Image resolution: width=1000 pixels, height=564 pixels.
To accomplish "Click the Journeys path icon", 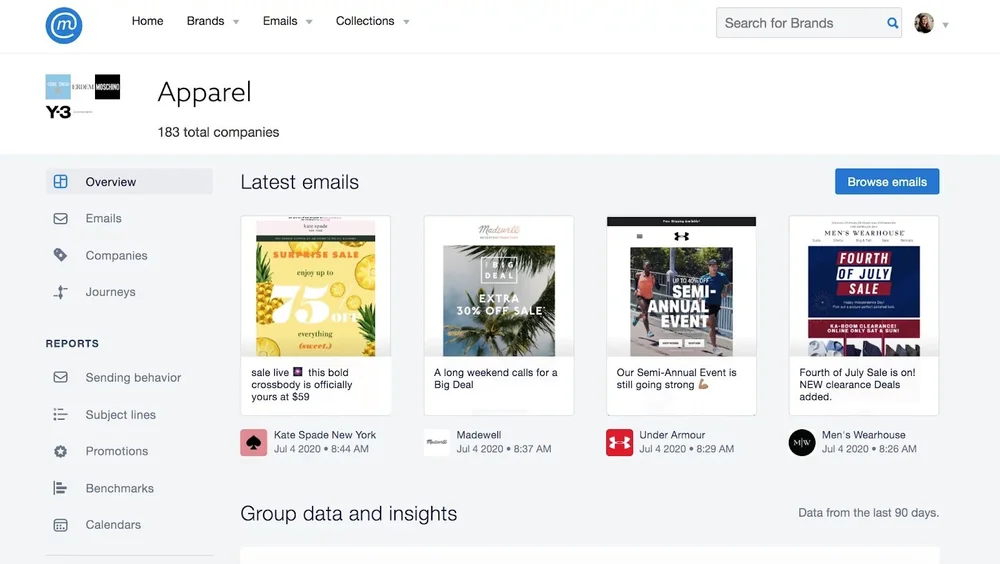I will [61, 292].
